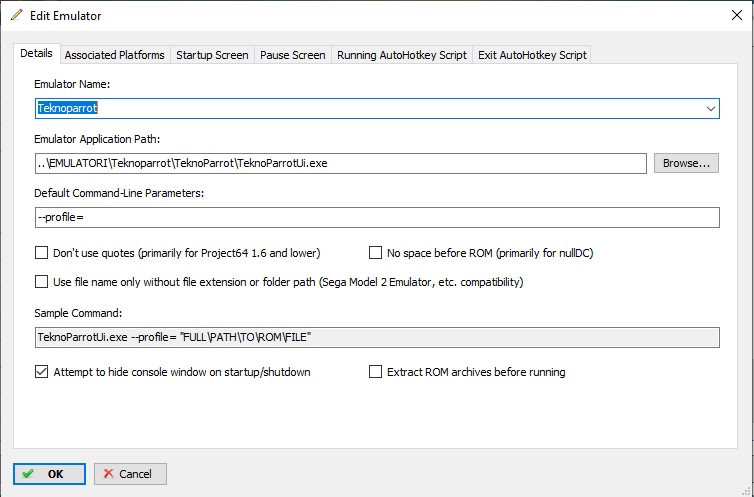Enable Use file name only without extension checkbox
This screenshot has height=497, width=754.
coord(41,282)
